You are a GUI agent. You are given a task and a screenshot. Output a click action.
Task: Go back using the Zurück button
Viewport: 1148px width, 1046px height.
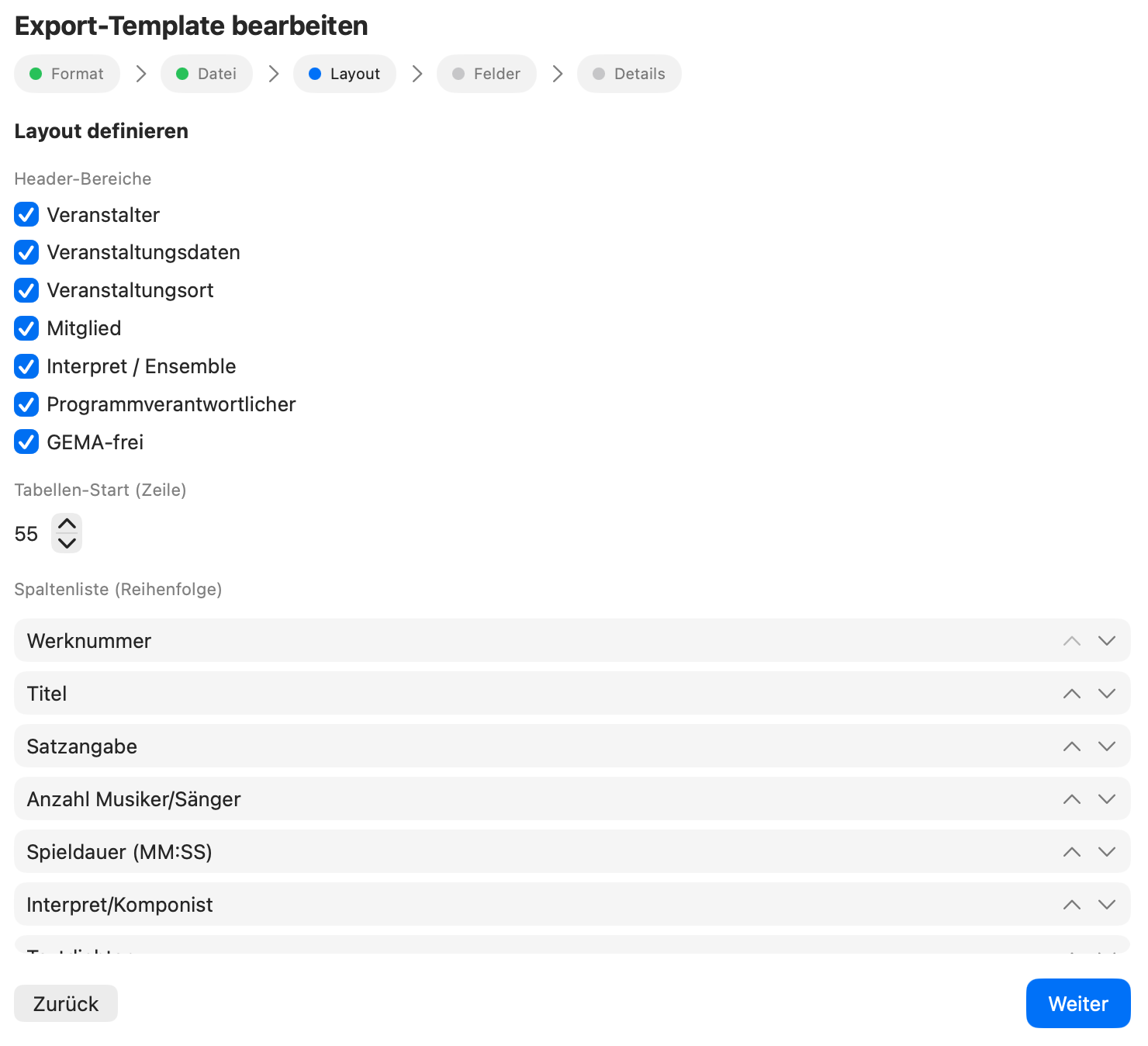[65, 1003]
